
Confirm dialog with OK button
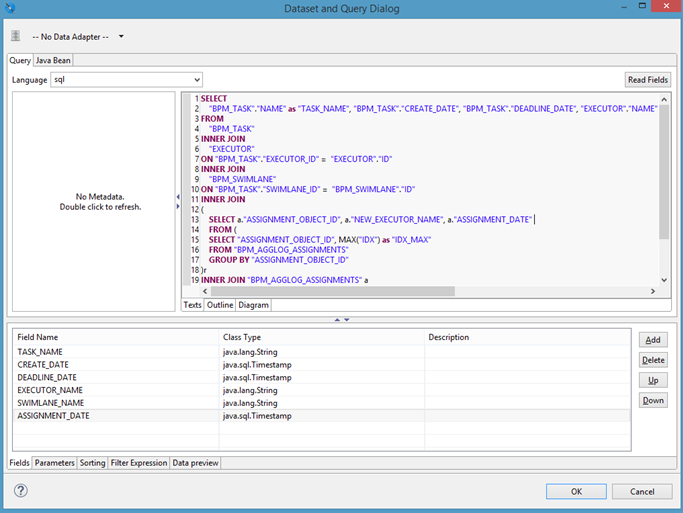coord(576,491)
